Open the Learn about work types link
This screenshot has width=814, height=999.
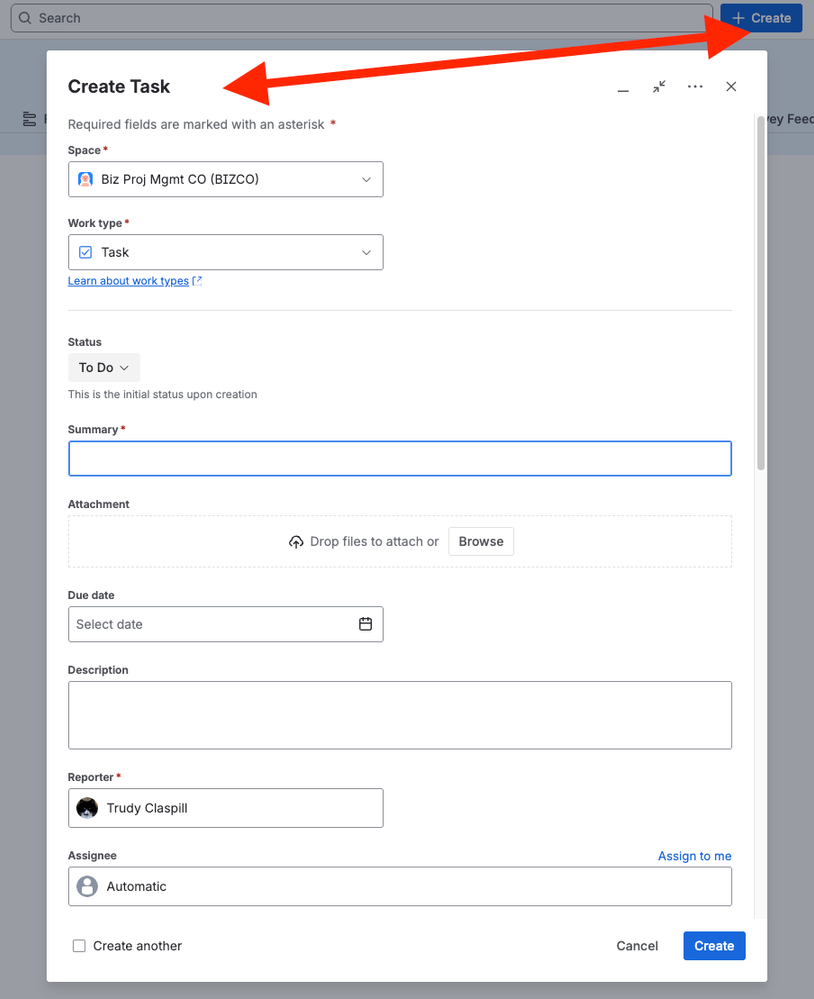point(129,281)
